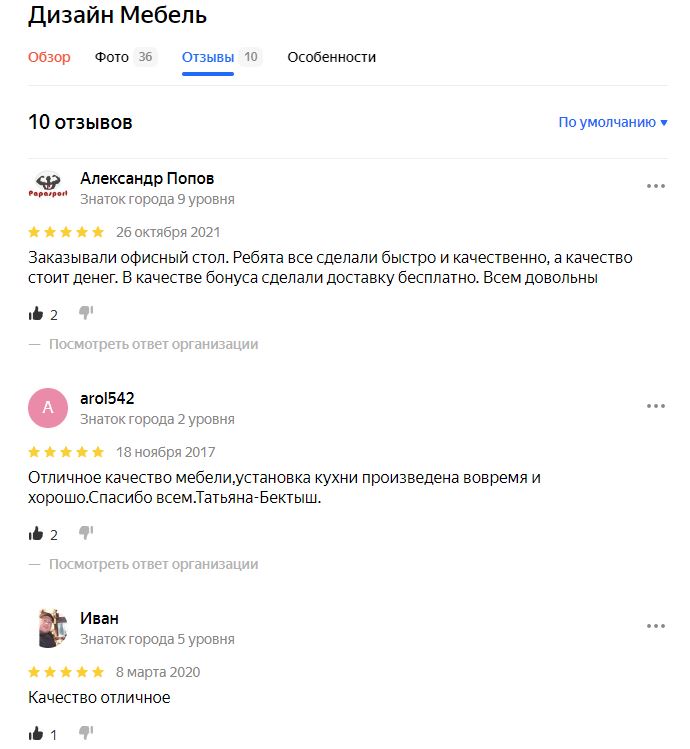Open Александр Попов's profile name link
690x749 pixels.
point(147,178)
